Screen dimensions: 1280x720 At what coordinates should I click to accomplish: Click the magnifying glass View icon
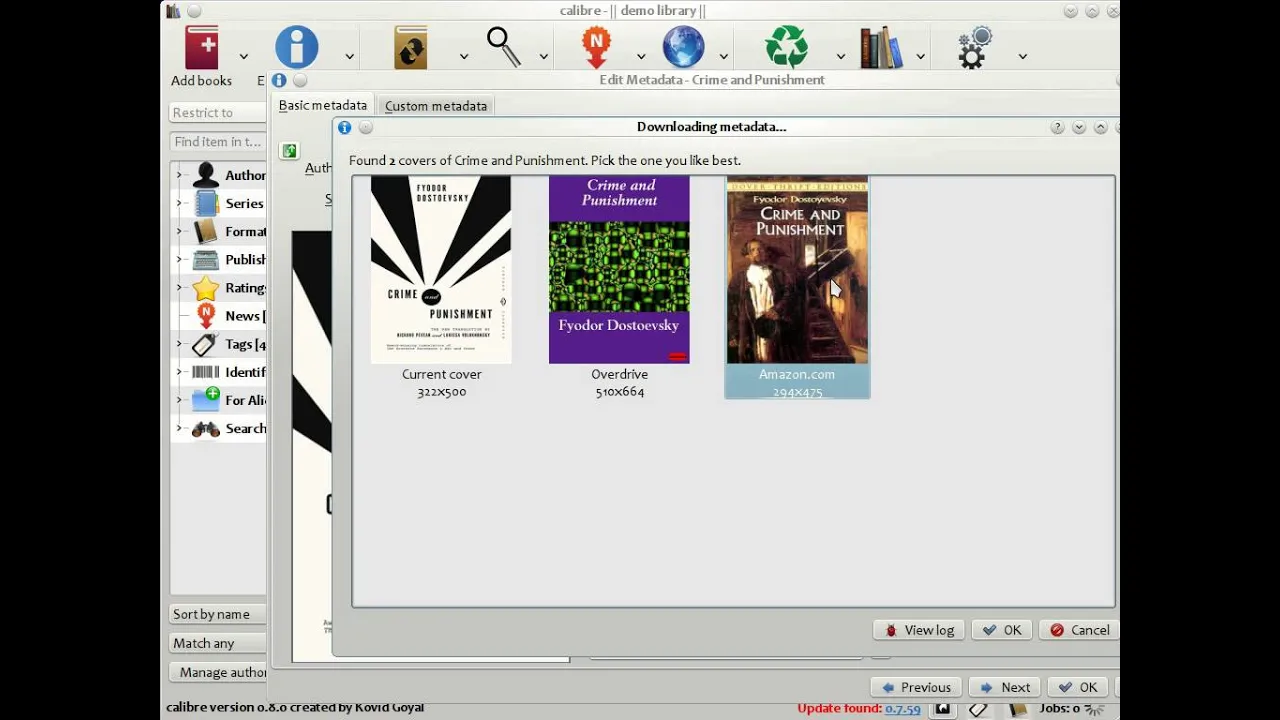point(503,47)
